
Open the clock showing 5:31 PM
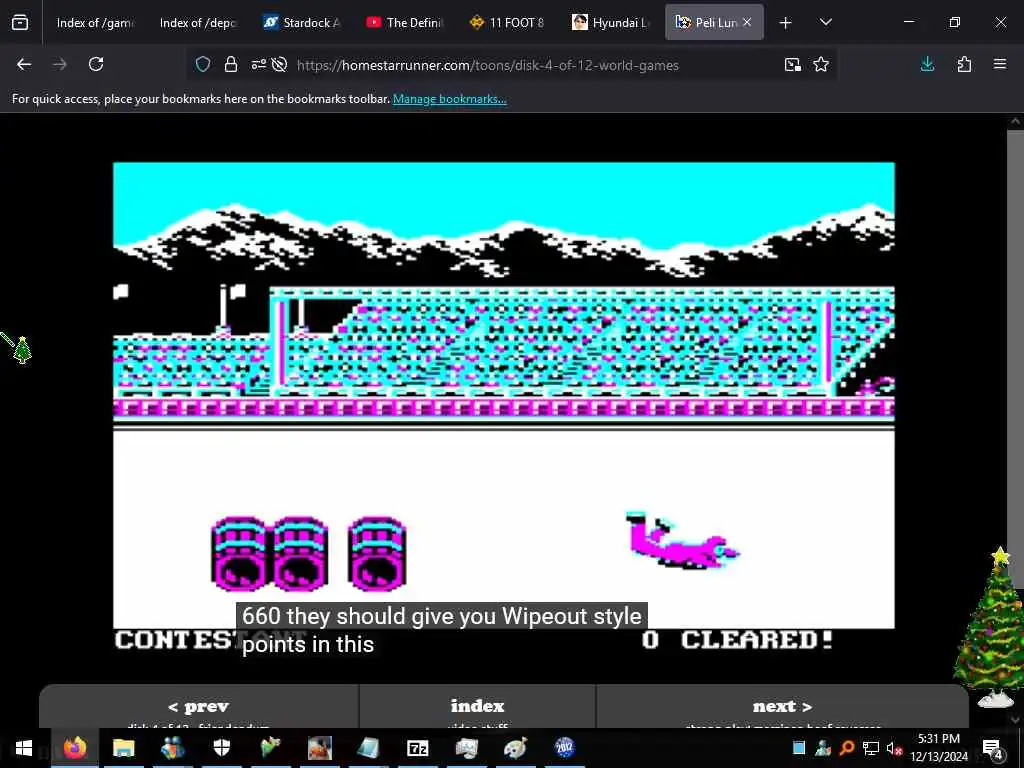click(x=939, y=748)
